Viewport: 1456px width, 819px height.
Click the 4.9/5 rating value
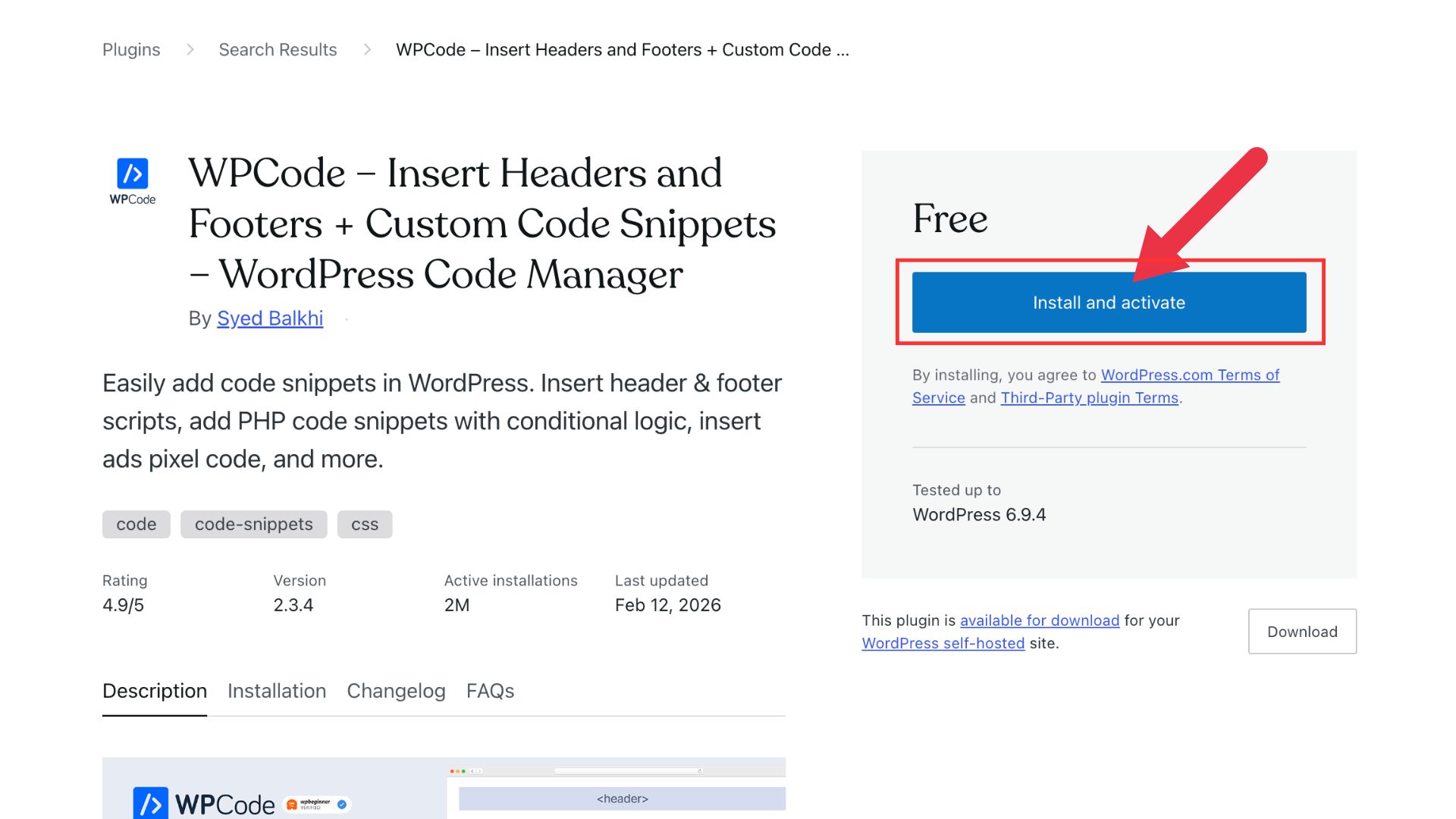pyautogui.click(x=123, y=605)
